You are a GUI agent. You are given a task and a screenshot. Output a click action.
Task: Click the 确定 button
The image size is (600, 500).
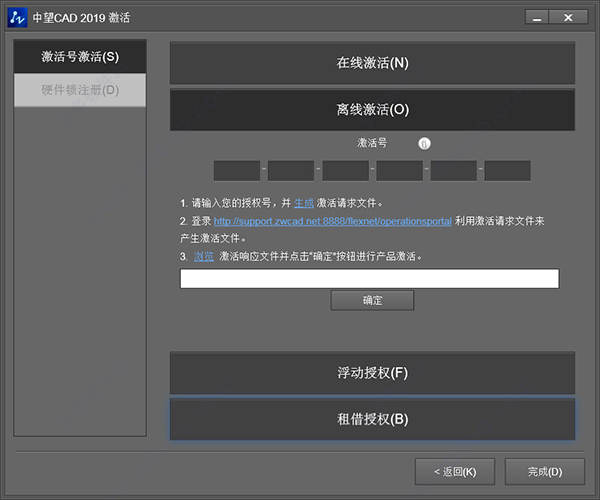pos(372,300)
